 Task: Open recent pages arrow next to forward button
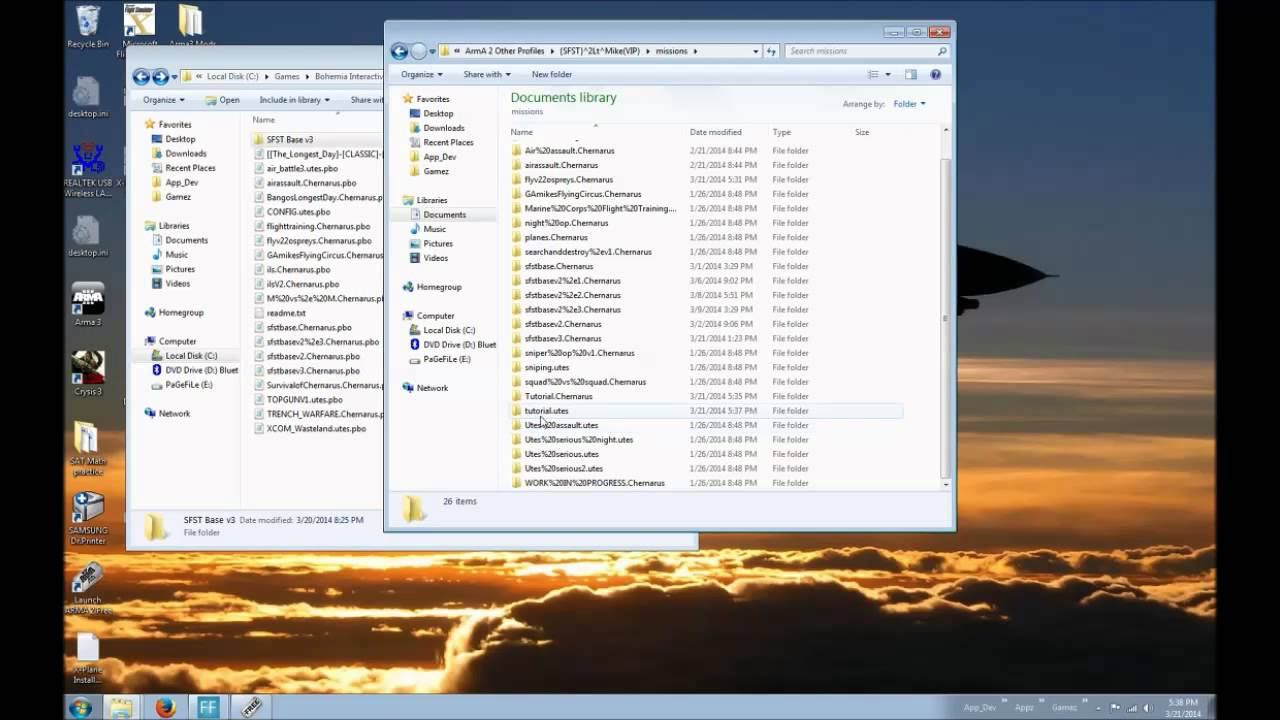point(433,51)
